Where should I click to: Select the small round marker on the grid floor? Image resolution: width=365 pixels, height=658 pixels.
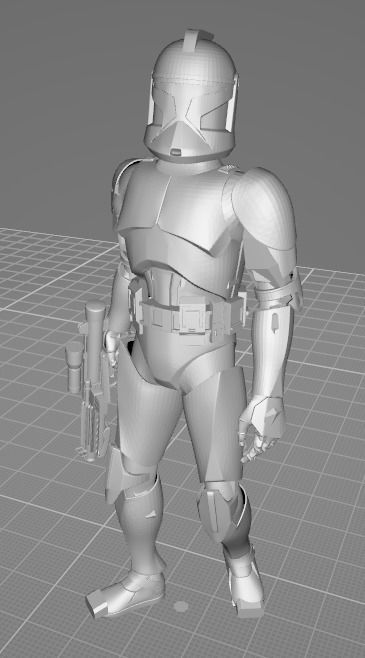point(181,606)
